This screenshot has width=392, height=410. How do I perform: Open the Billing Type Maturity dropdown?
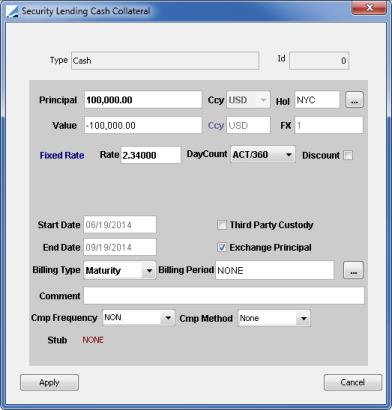(120, 270)
